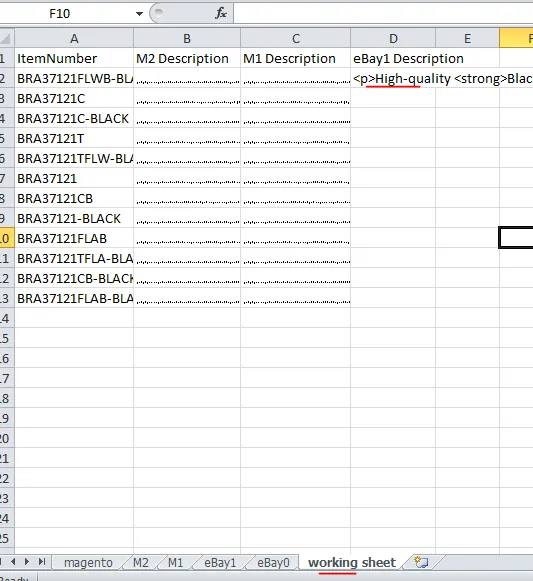Viewport: 533px width, 581px height.
Task: Select cell BRA37121FLAB in row 10
Action: coord(74,238)
